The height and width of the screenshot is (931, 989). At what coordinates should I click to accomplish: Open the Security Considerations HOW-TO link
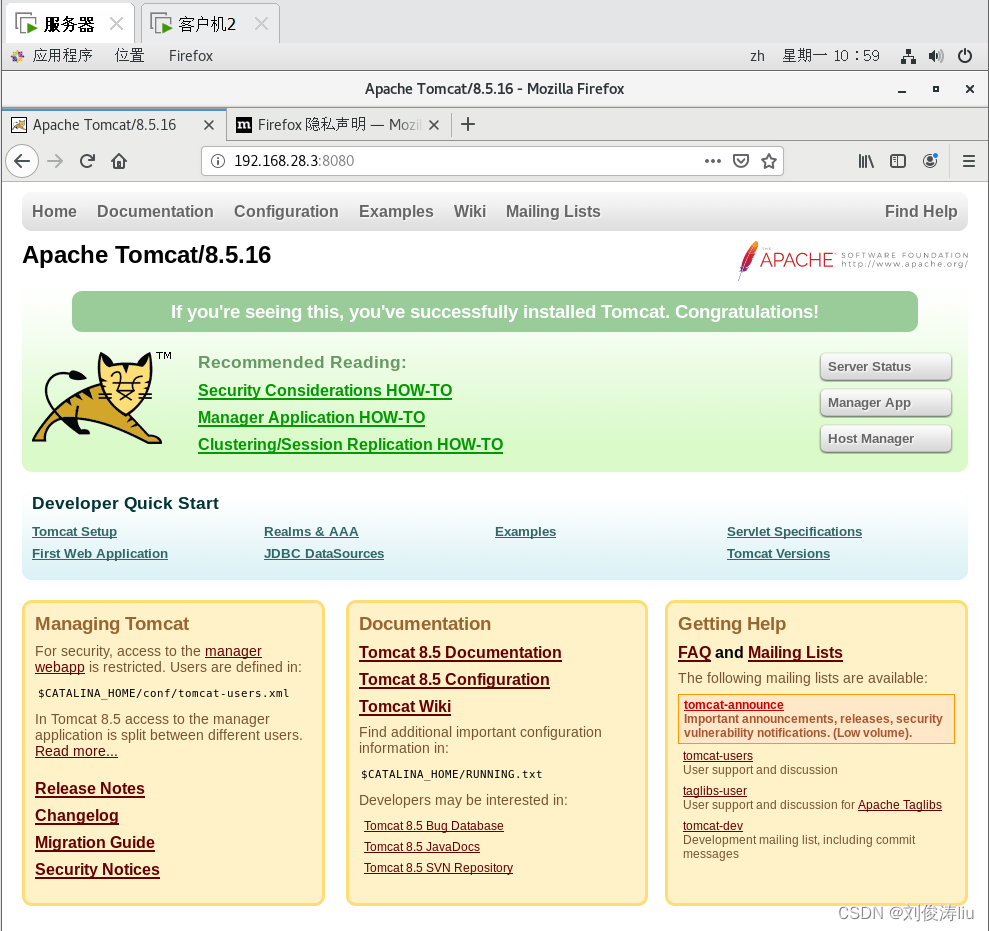[325, 390]
